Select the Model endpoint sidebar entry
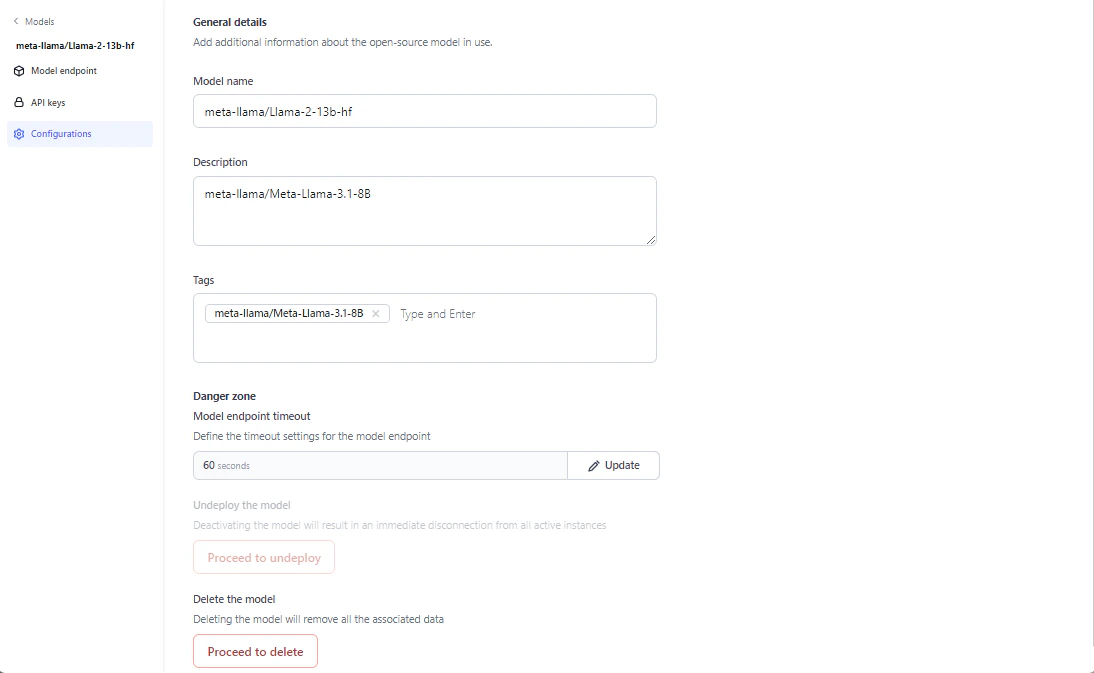Screen dimensions: 1094x673 (x=62, y=71)
